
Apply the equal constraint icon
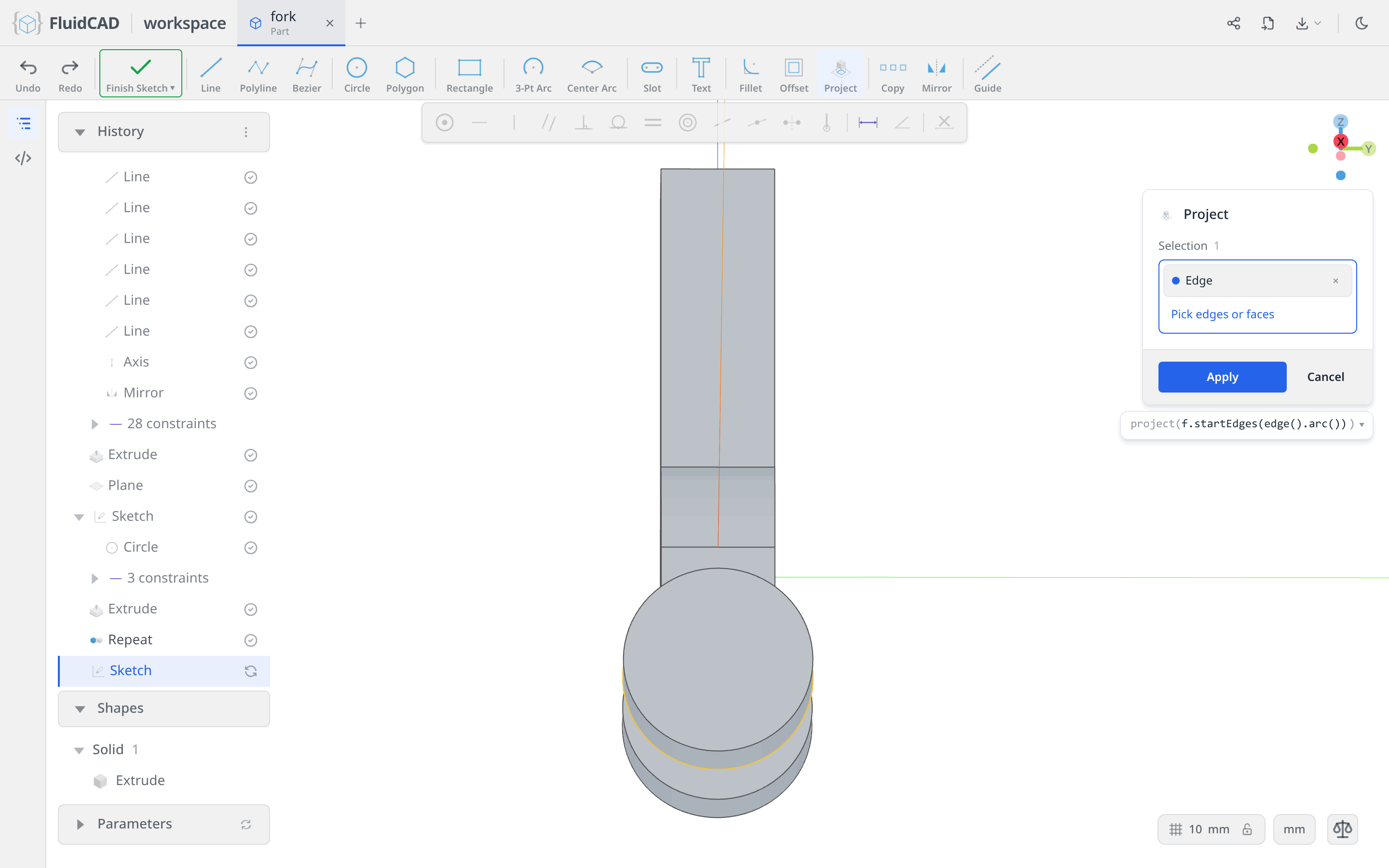pyautogui.click(x=653, y=122)
